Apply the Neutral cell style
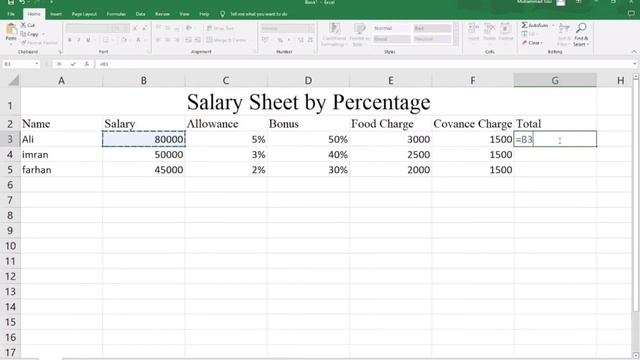This screenshot has height=360, width=640. point(432,39)
